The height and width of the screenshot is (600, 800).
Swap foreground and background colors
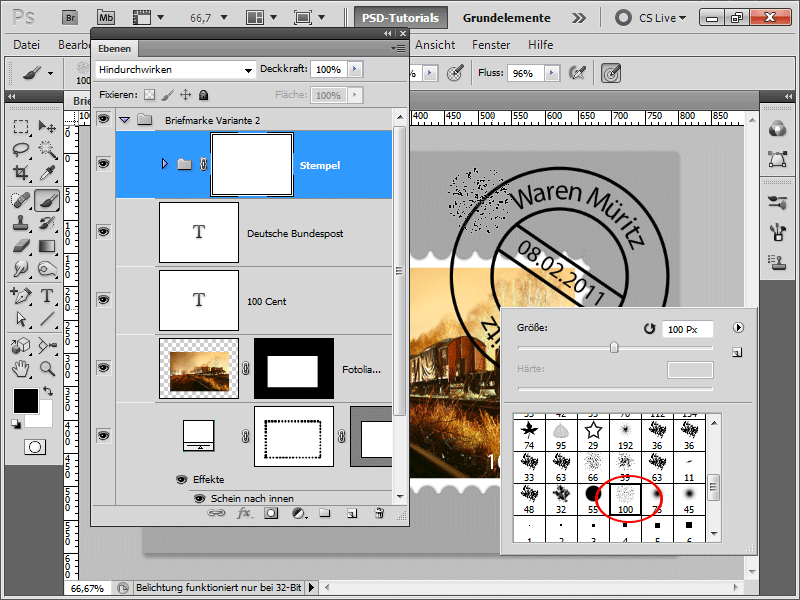(x=48, y=391)
